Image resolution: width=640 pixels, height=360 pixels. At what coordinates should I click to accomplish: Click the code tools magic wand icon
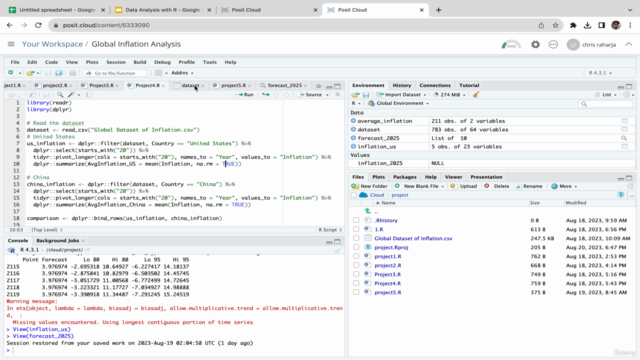[71, 95]
